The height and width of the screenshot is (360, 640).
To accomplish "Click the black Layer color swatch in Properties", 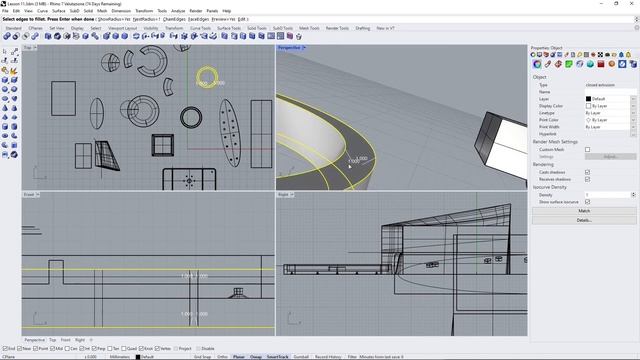I will [588, 99].
